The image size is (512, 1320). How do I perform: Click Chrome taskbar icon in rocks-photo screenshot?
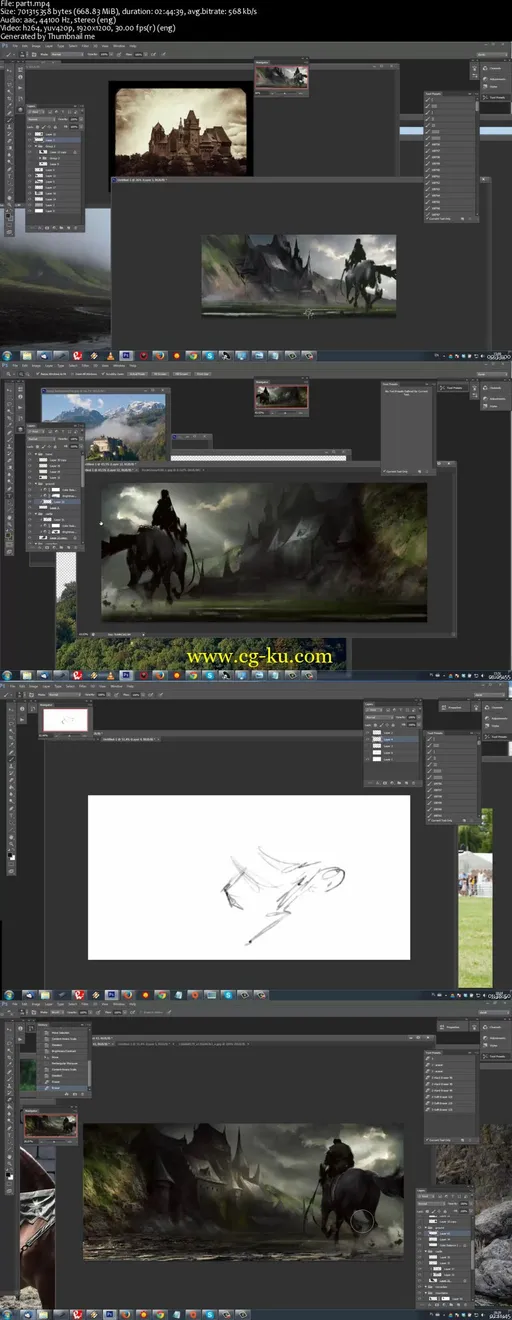point(160,1313)
